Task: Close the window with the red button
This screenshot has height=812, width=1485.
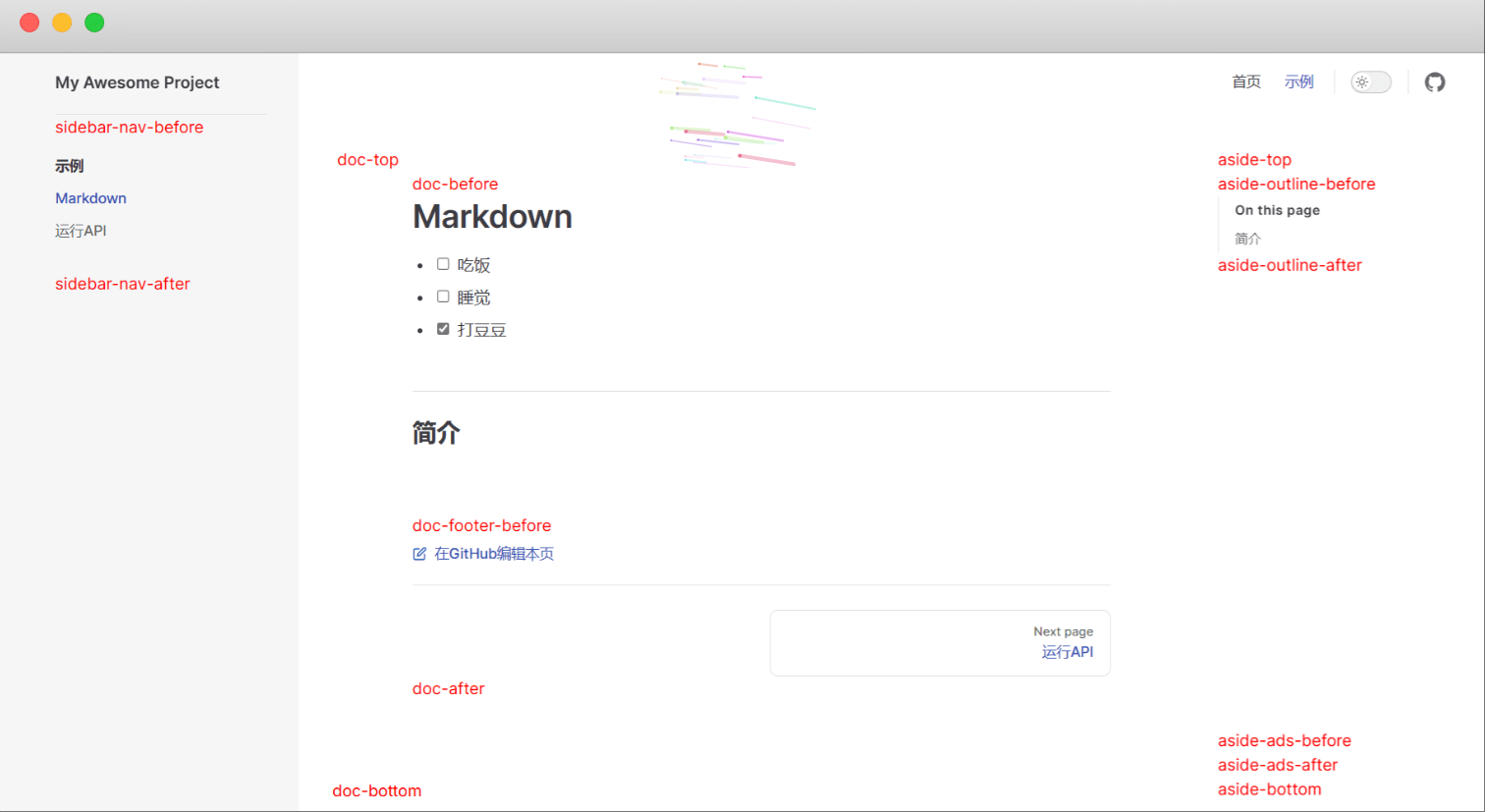Action: click(29, 23)
